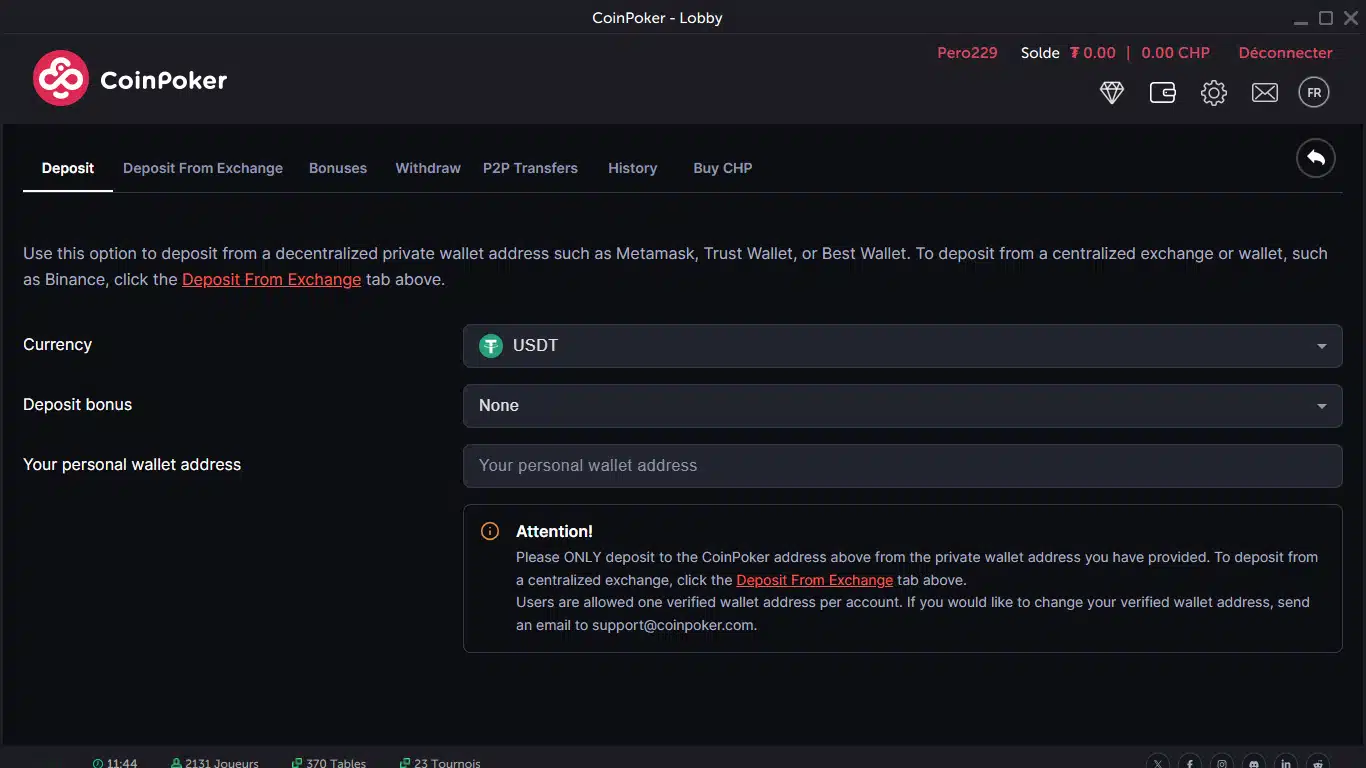Click the Déconnecter logout link

(1285, 53)
